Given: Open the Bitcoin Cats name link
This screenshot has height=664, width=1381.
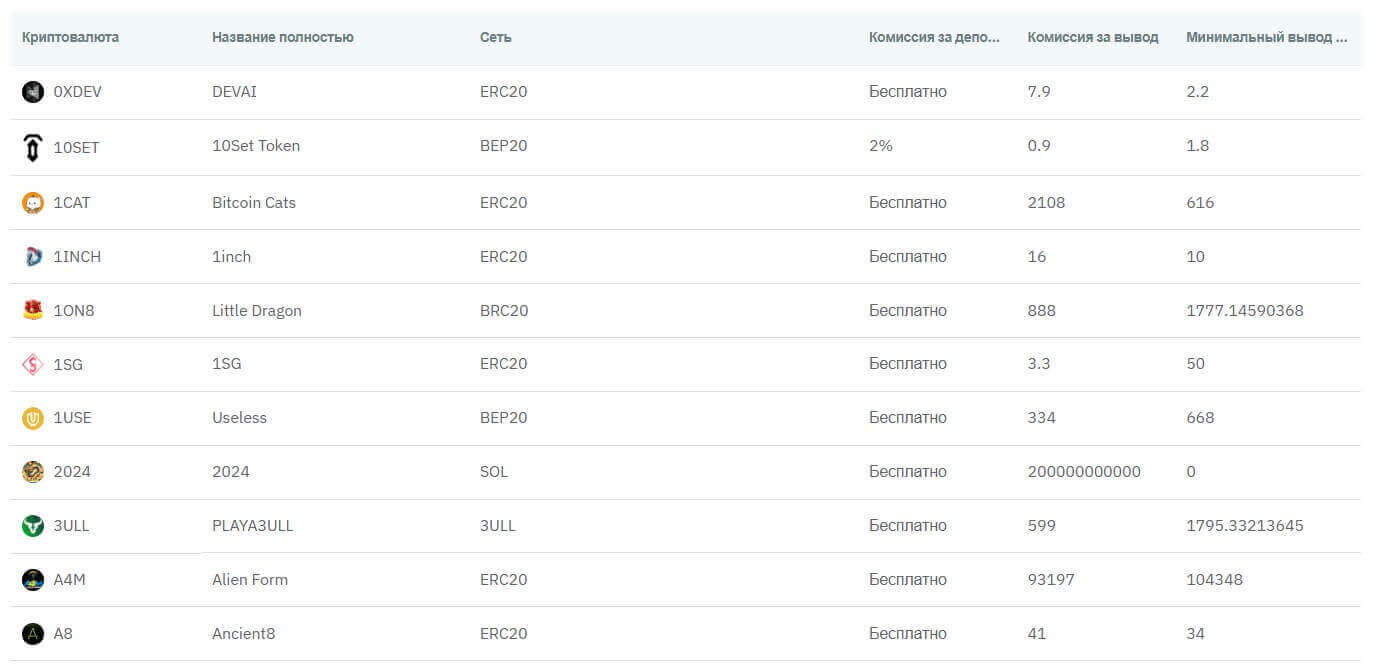Looking at the screenshot, I should point(254,203).
